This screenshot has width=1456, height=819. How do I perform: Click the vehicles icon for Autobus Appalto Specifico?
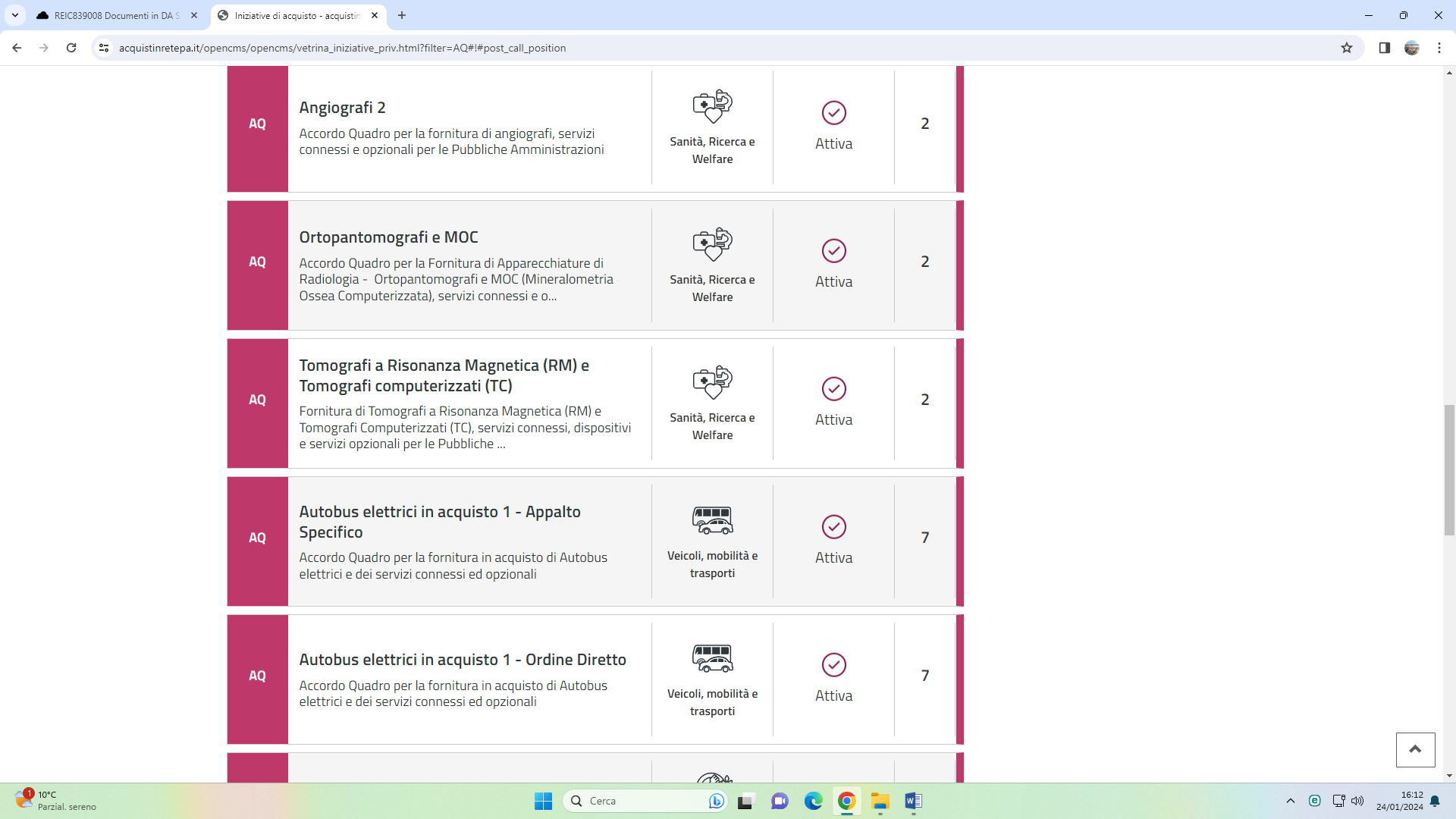pos(712,520)
